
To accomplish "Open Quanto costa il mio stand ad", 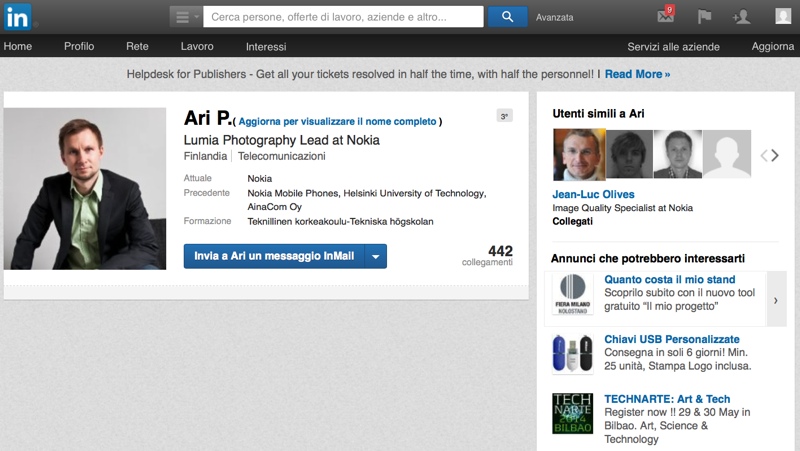I will point(669,280).
